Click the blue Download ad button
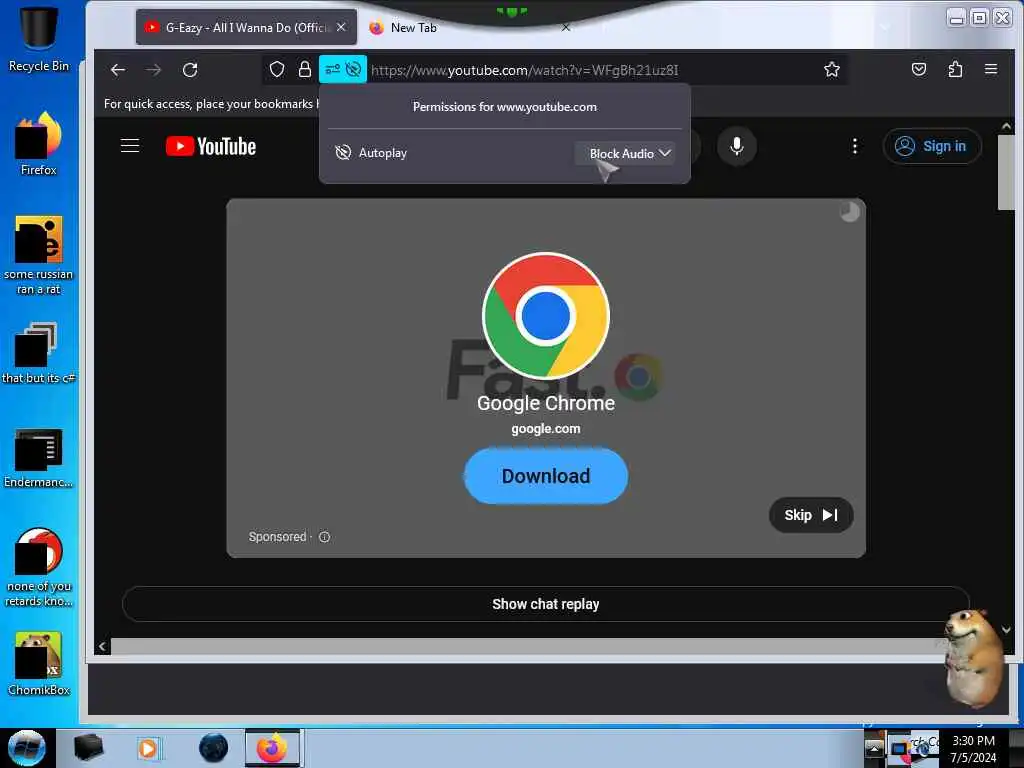The image size is (1024, 768). (x=546, y=476)
